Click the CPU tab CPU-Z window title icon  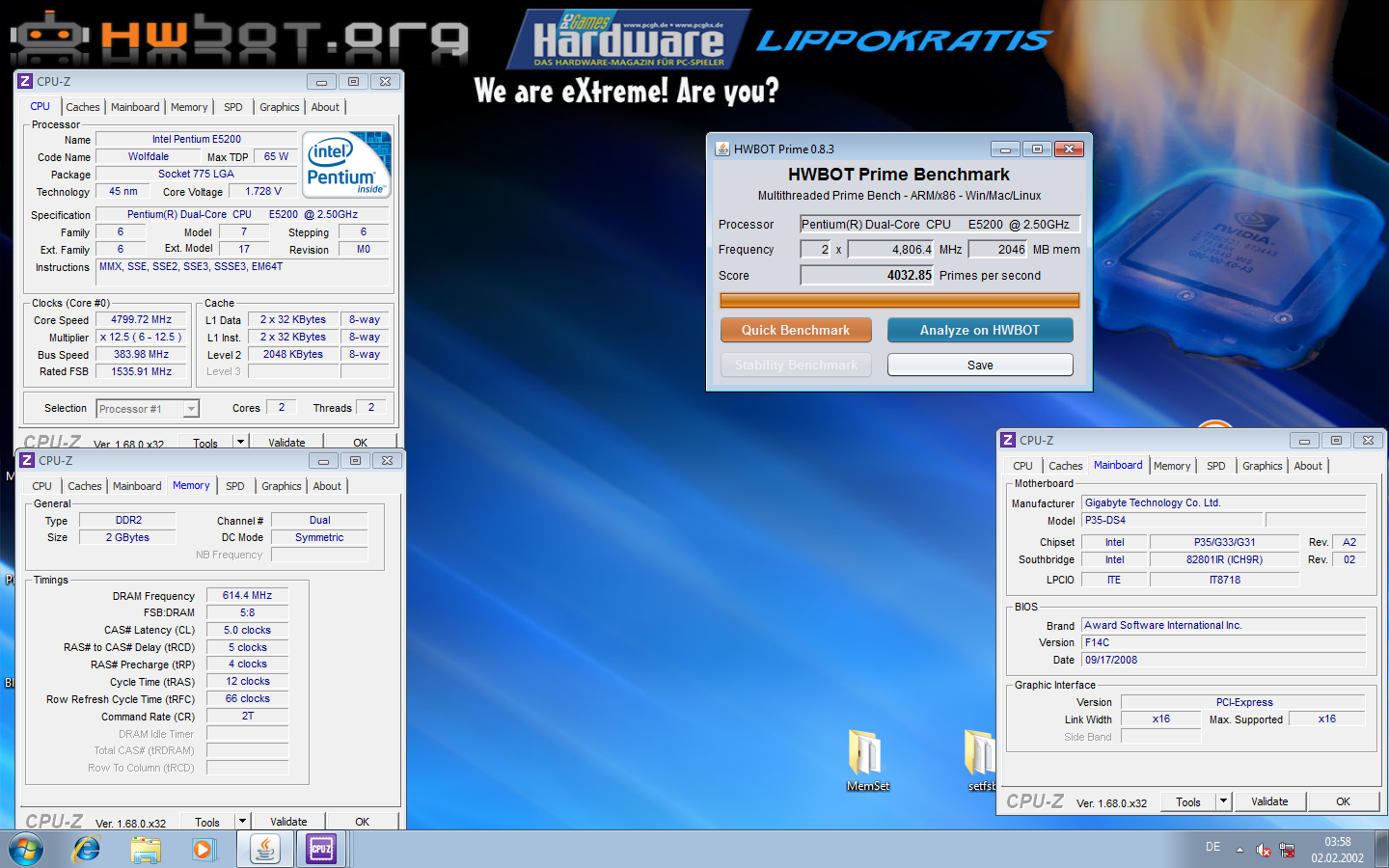pyautogui.click(x=25, y=81)
